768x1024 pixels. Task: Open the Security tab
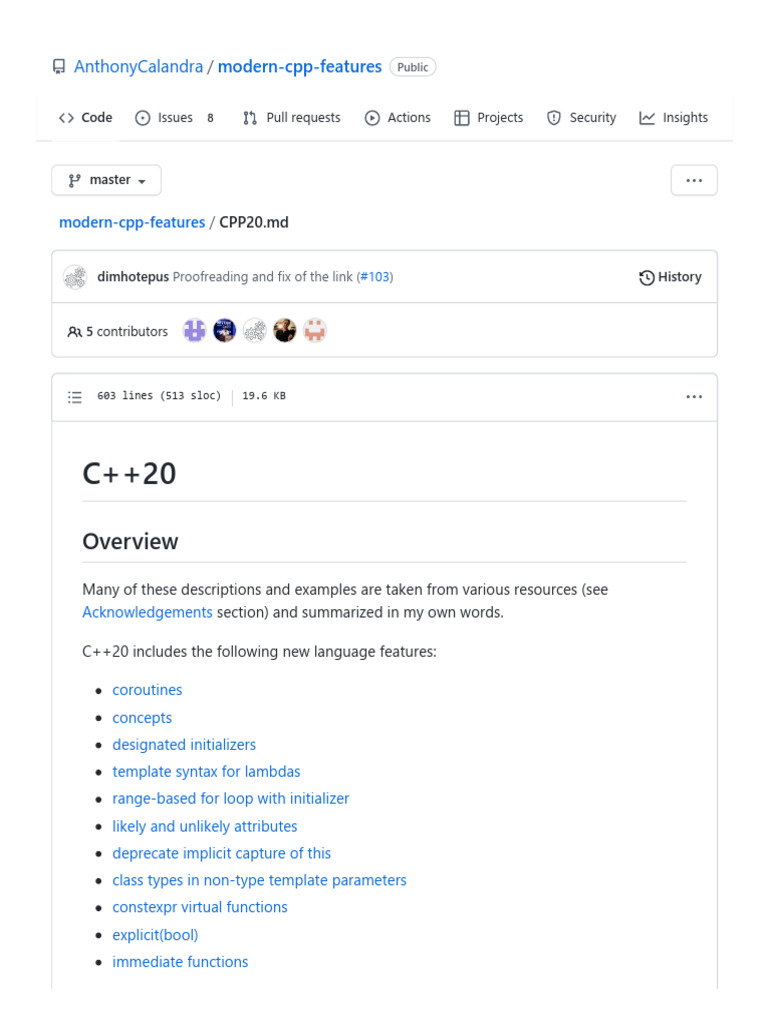pos(582,118)
